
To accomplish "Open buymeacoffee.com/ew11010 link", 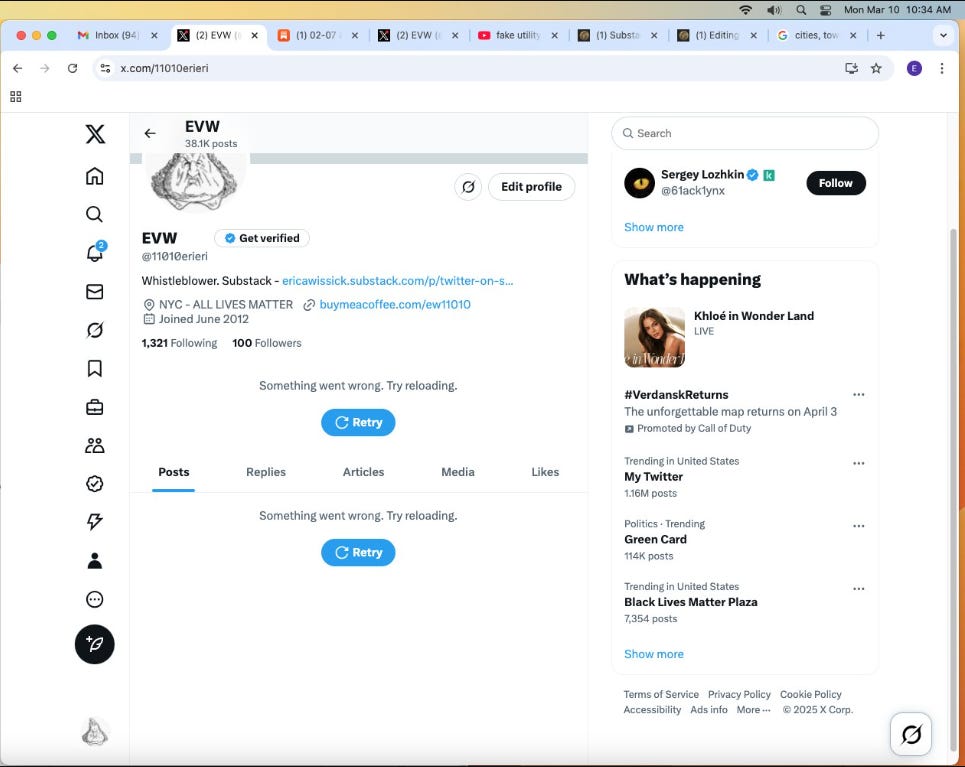I will [x=394, y=304].
